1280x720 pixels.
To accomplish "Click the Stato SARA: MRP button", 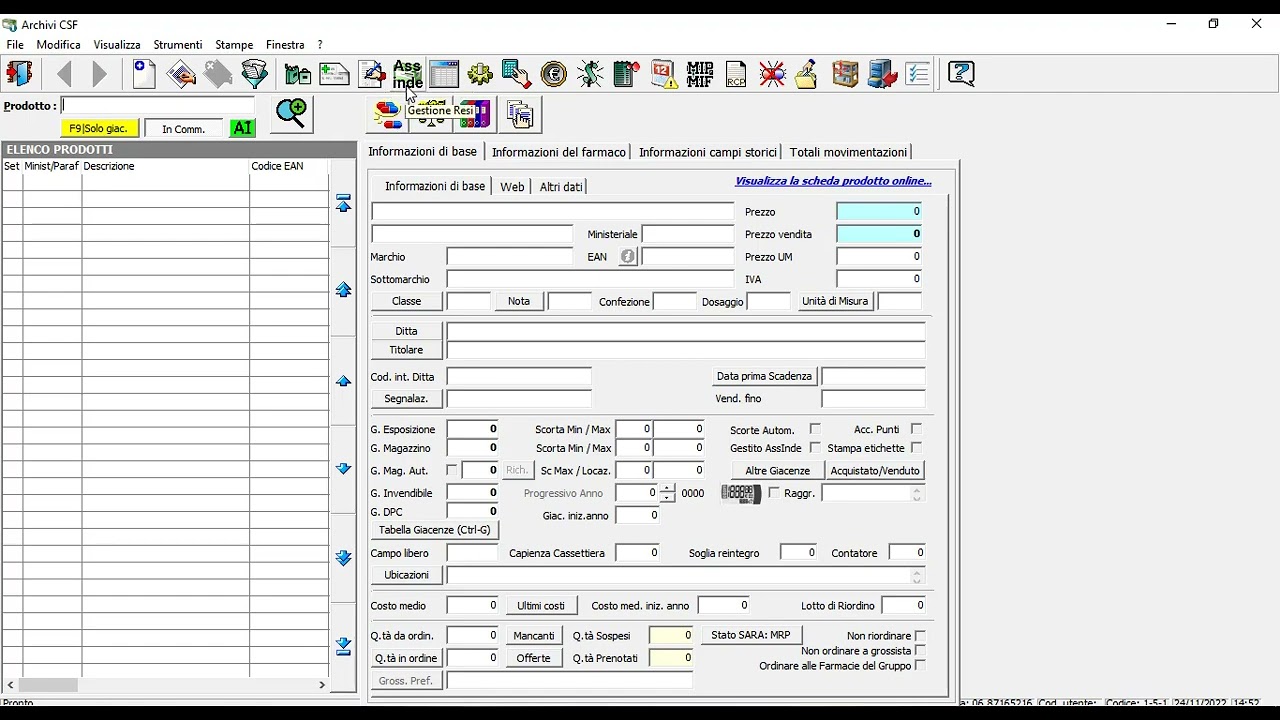I will point(751,635).
